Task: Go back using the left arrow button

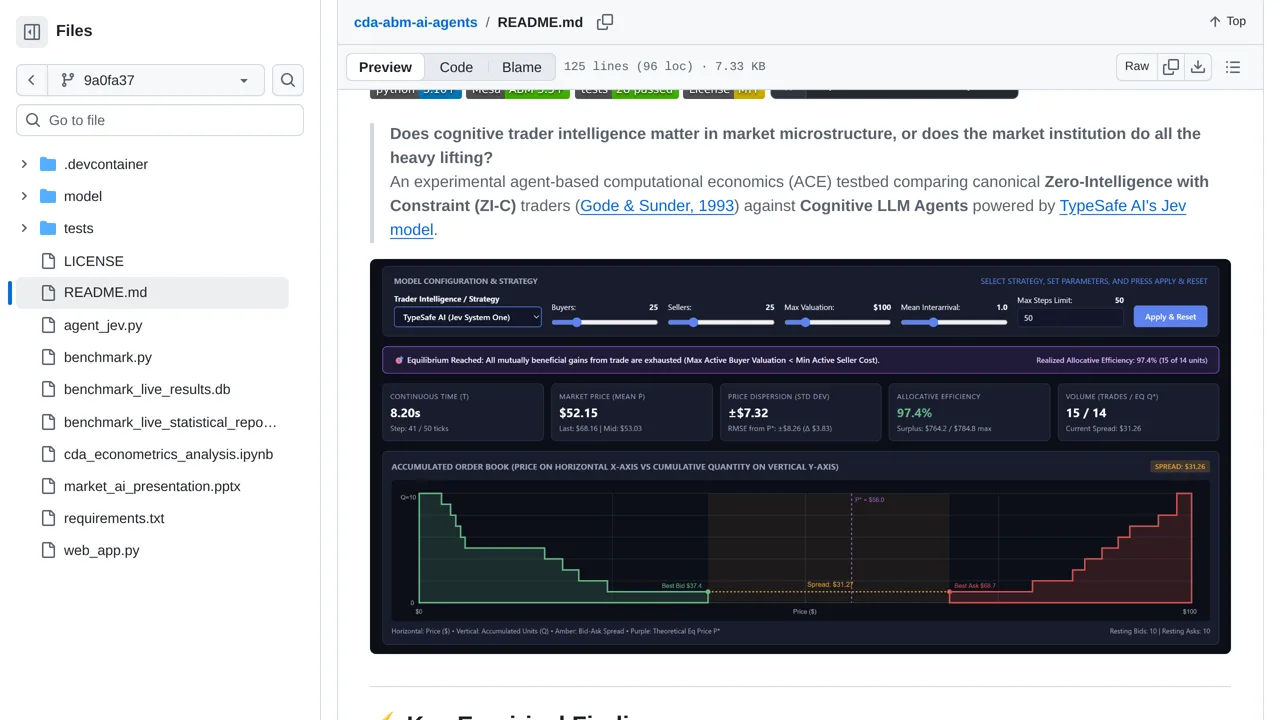Action: pyautogui.click(x=32, y=80)
